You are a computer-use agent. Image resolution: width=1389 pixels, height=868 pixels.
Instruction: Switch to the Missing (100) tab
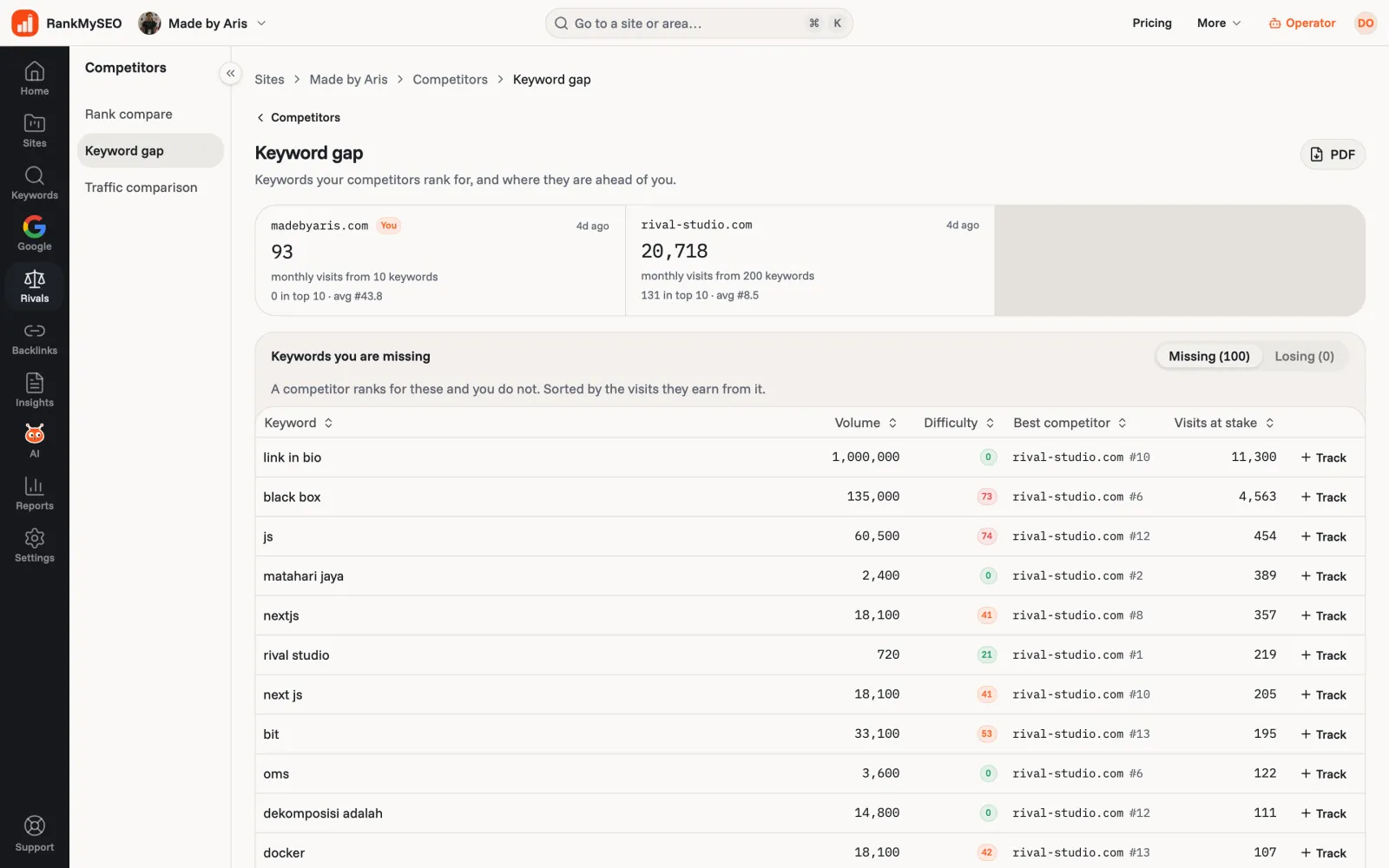[1208, 357]
